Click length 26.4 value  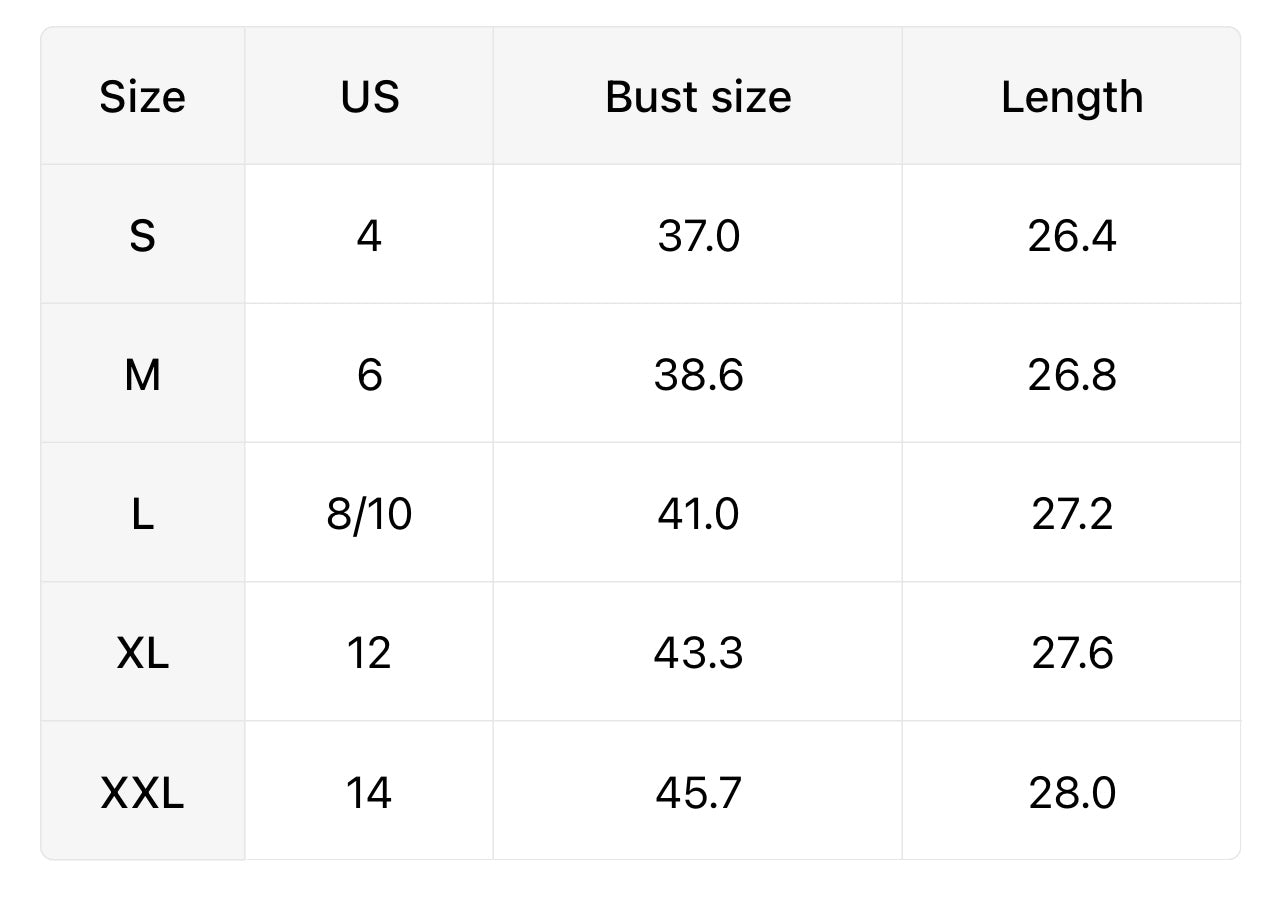click(1072, 236)
